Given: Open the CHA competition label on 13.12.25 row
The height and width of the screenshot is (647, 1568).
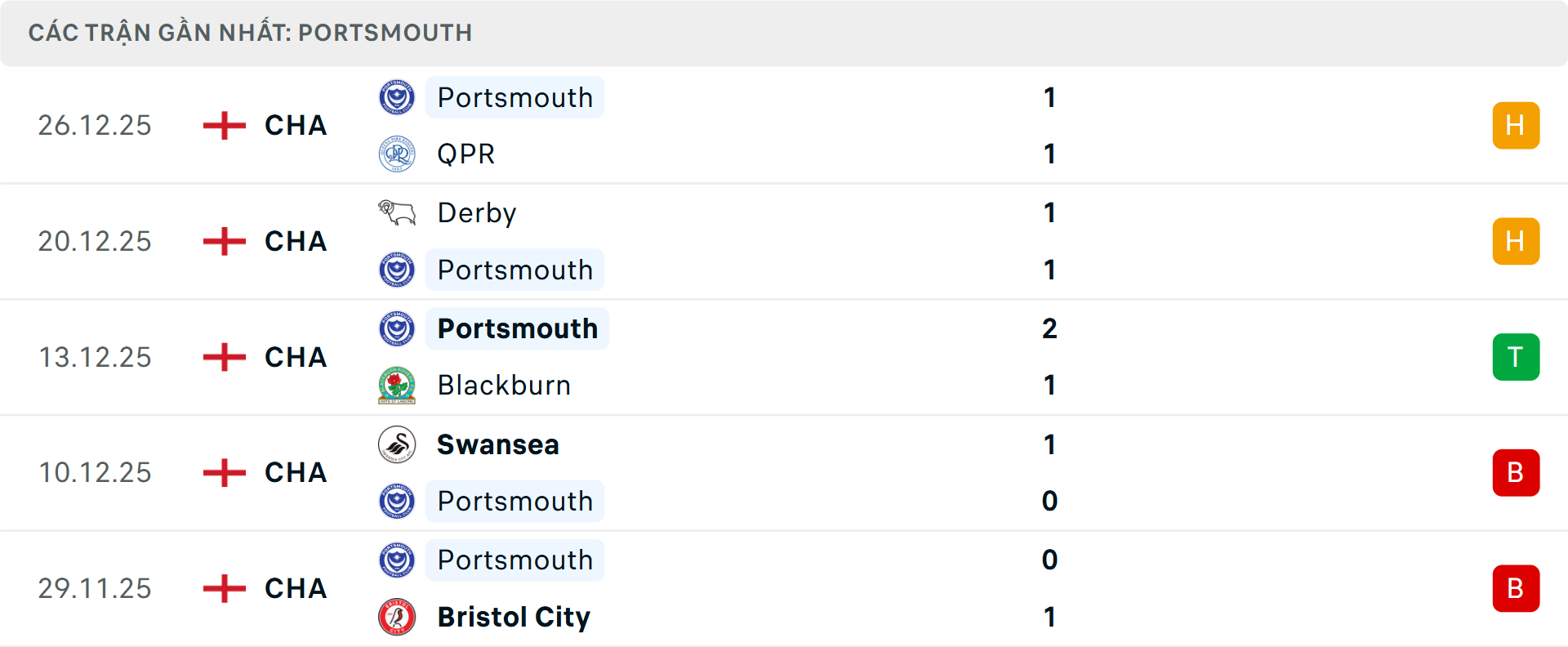Looking at the screenshot, I should coord(295,357).
